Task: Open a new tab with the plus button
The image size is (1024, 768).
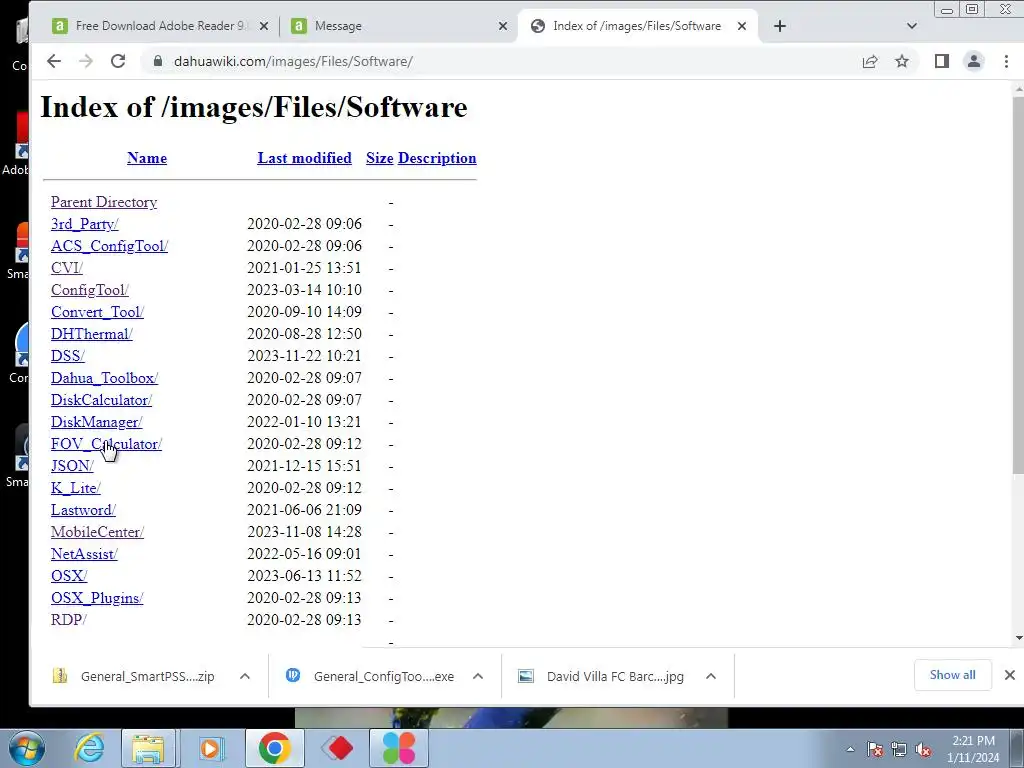Action: coord(780,26)
